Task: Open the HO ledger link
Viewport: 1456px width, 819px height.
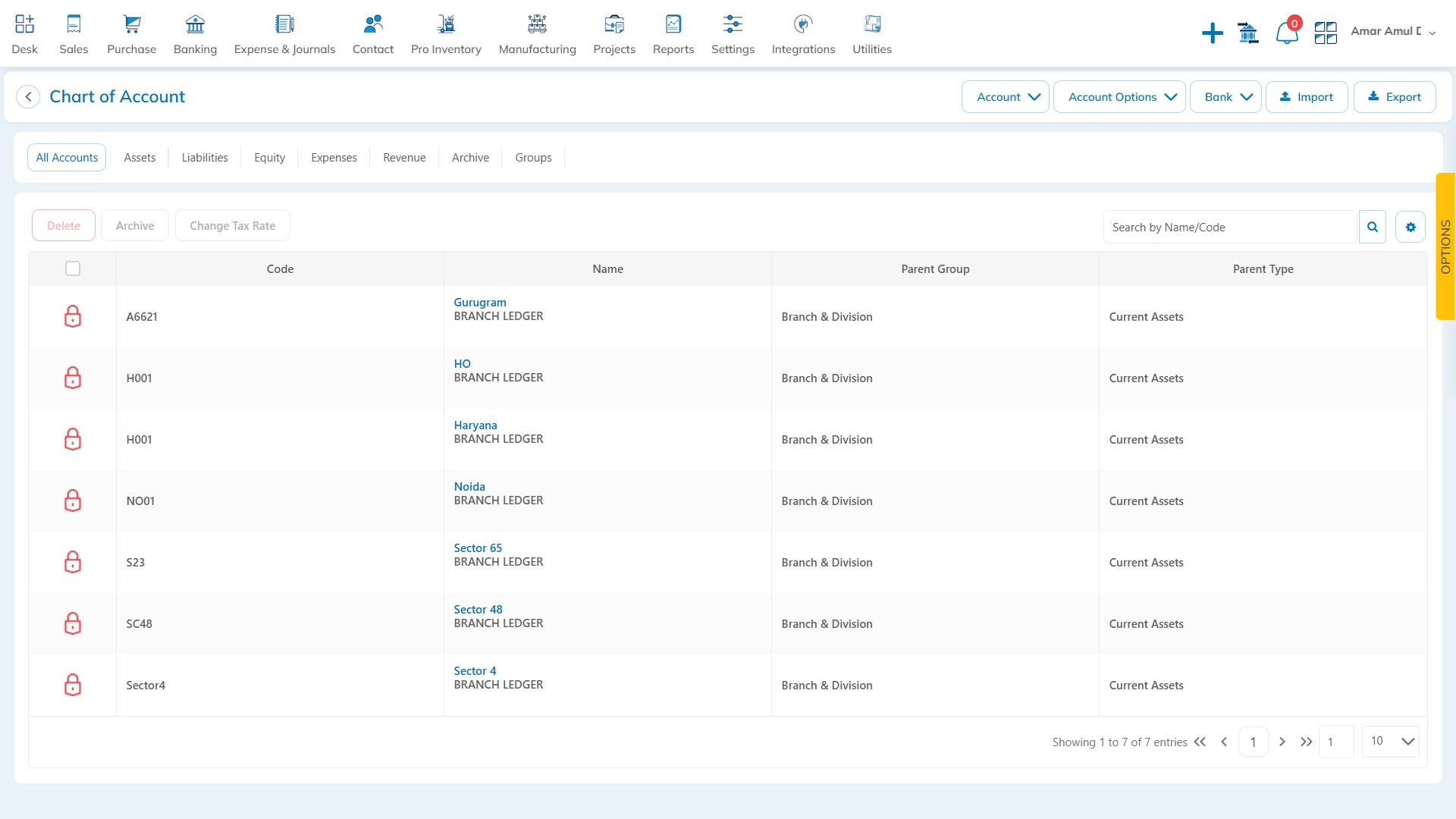Action: point(462,363)
